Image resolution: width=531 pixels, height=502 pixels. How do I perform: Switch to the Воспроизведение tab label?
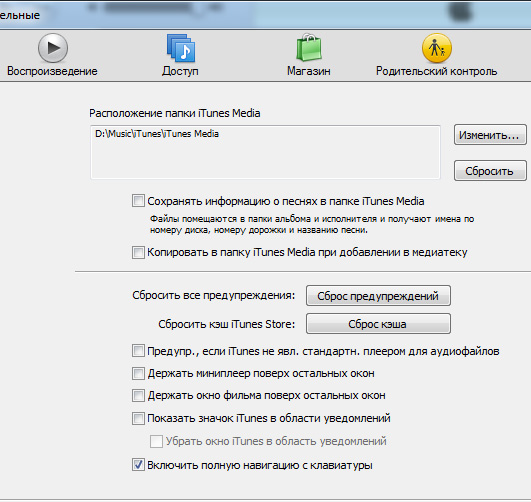pyautogui.click(x=52, y=71)
